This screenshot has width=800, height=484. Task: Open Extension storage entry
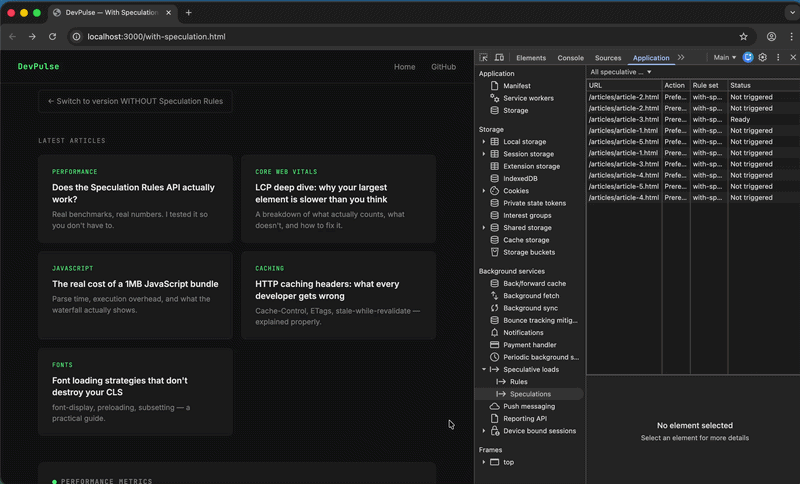click(531, 166)
